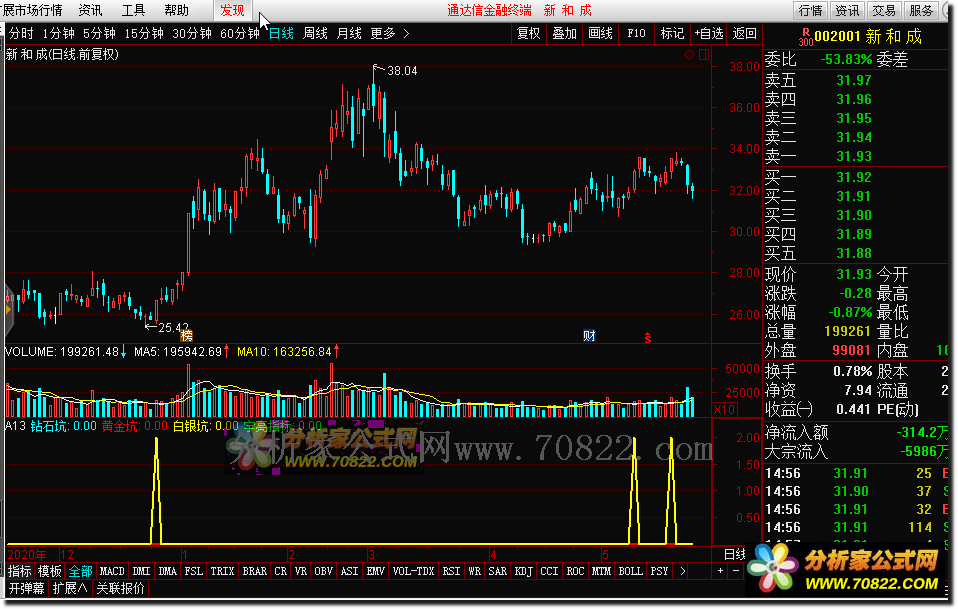Click the 服务 button at top right
The image size is (958, 609).
point(921,10)
